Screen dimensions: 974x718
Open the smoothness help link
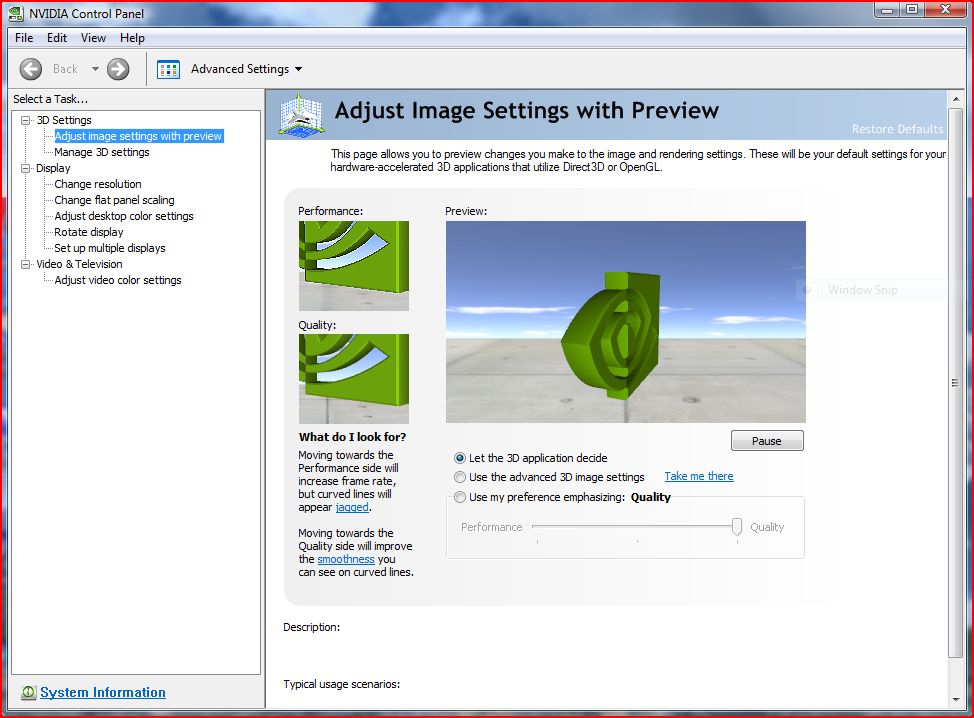(x=346, y=559)
